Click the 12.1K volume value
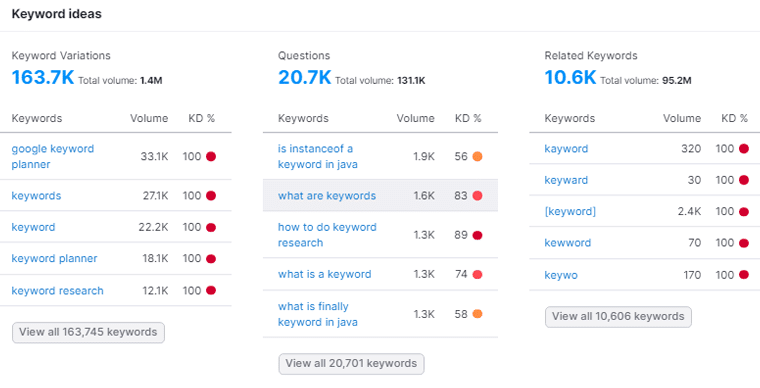Image resolution: width=760 pixels, height=388 pixels. [x=155, y=291]
